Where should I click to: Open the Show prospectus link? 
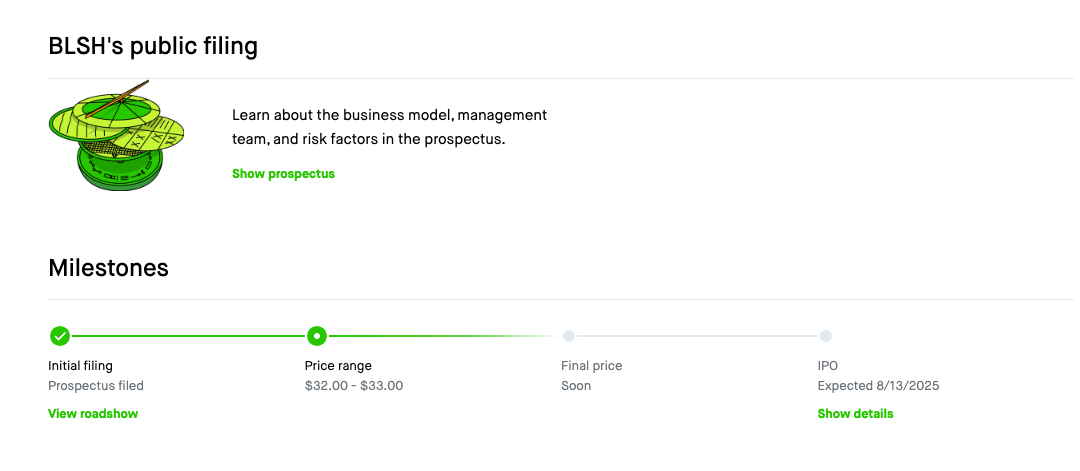coord(283,174)
